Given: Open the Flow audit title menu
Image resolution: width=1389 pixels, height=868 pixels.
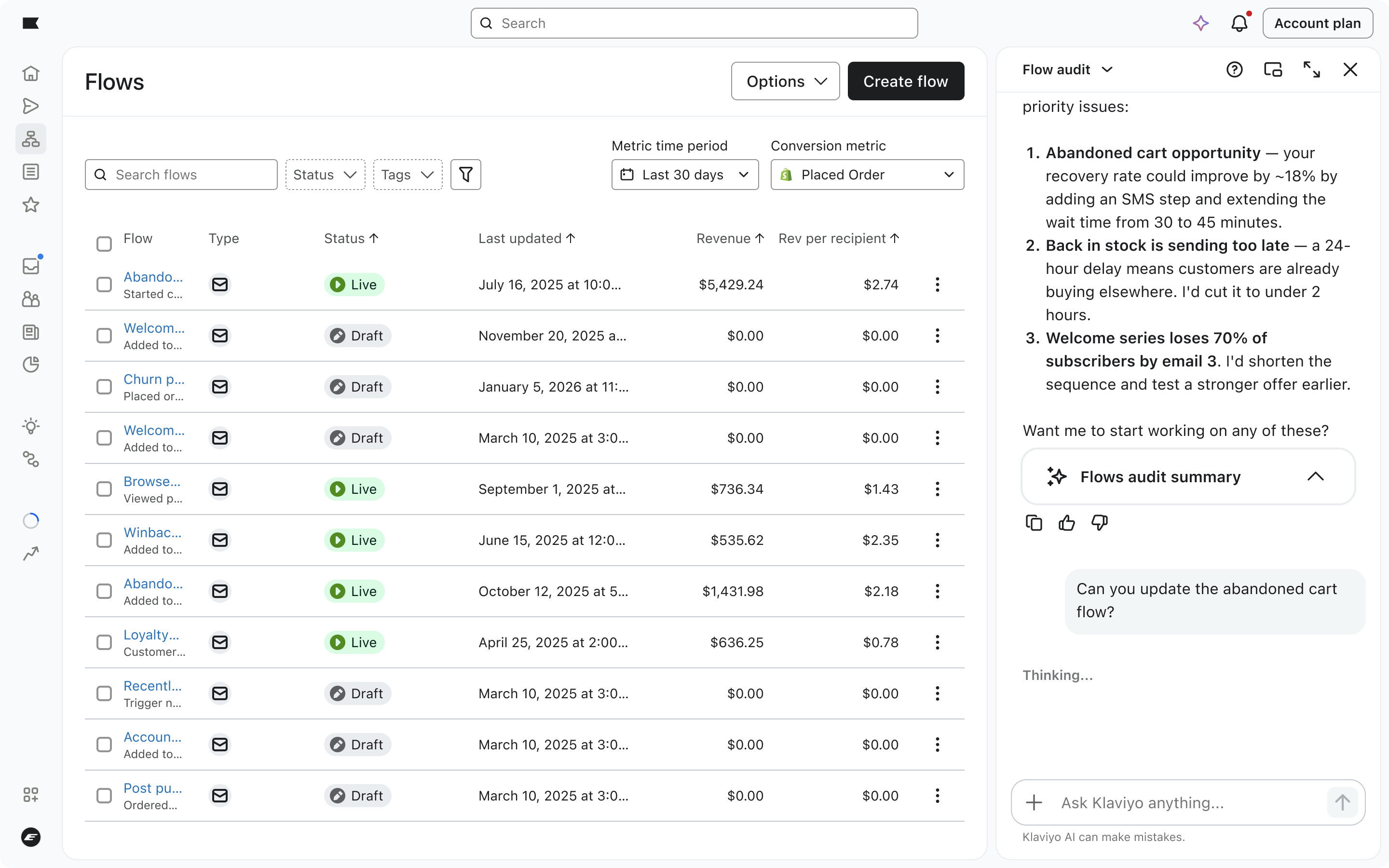Looking at the screenshot, I should [x=1067, y=69].
